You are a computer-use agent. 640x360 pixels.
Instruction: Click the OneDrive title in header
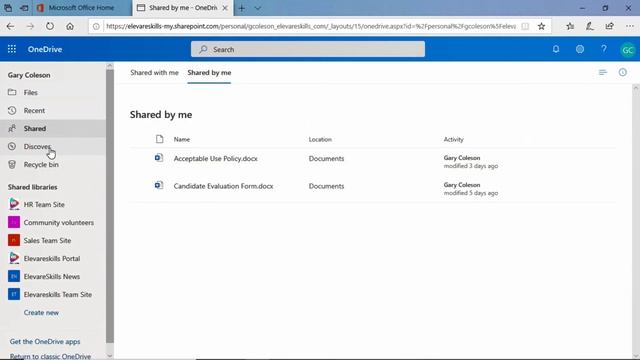click(45, 49)
